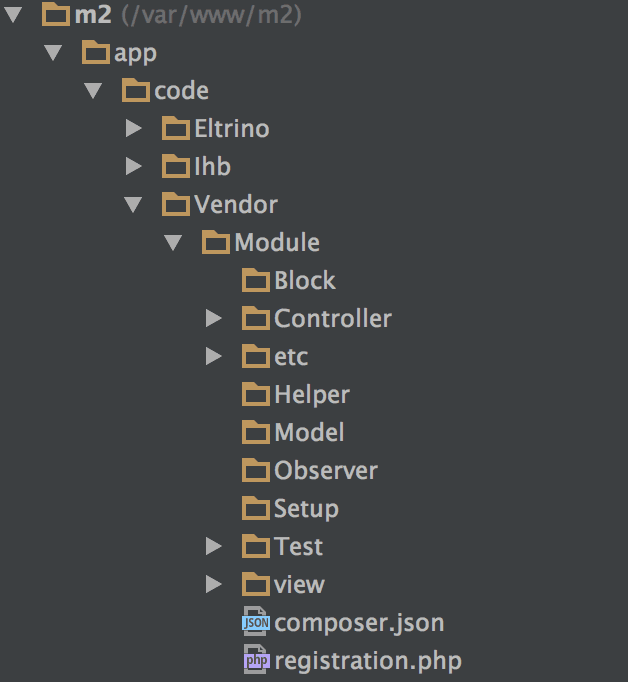Collapse the app folder arrow
This screenshot has width=628, height=682.
[54, 53]
